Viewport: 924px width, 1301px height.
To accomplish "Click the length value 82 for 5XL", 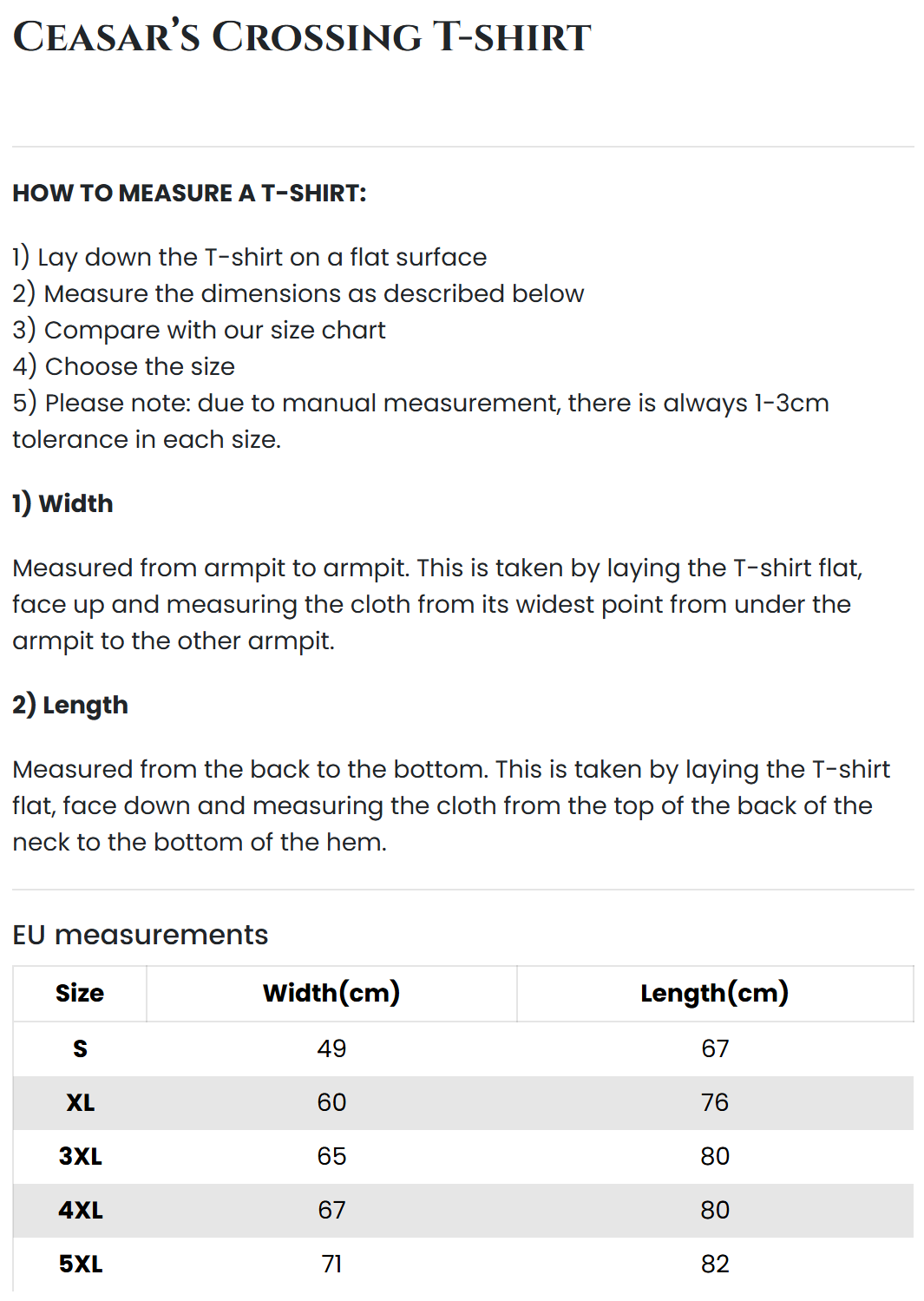I will (x=714, y=1264).
